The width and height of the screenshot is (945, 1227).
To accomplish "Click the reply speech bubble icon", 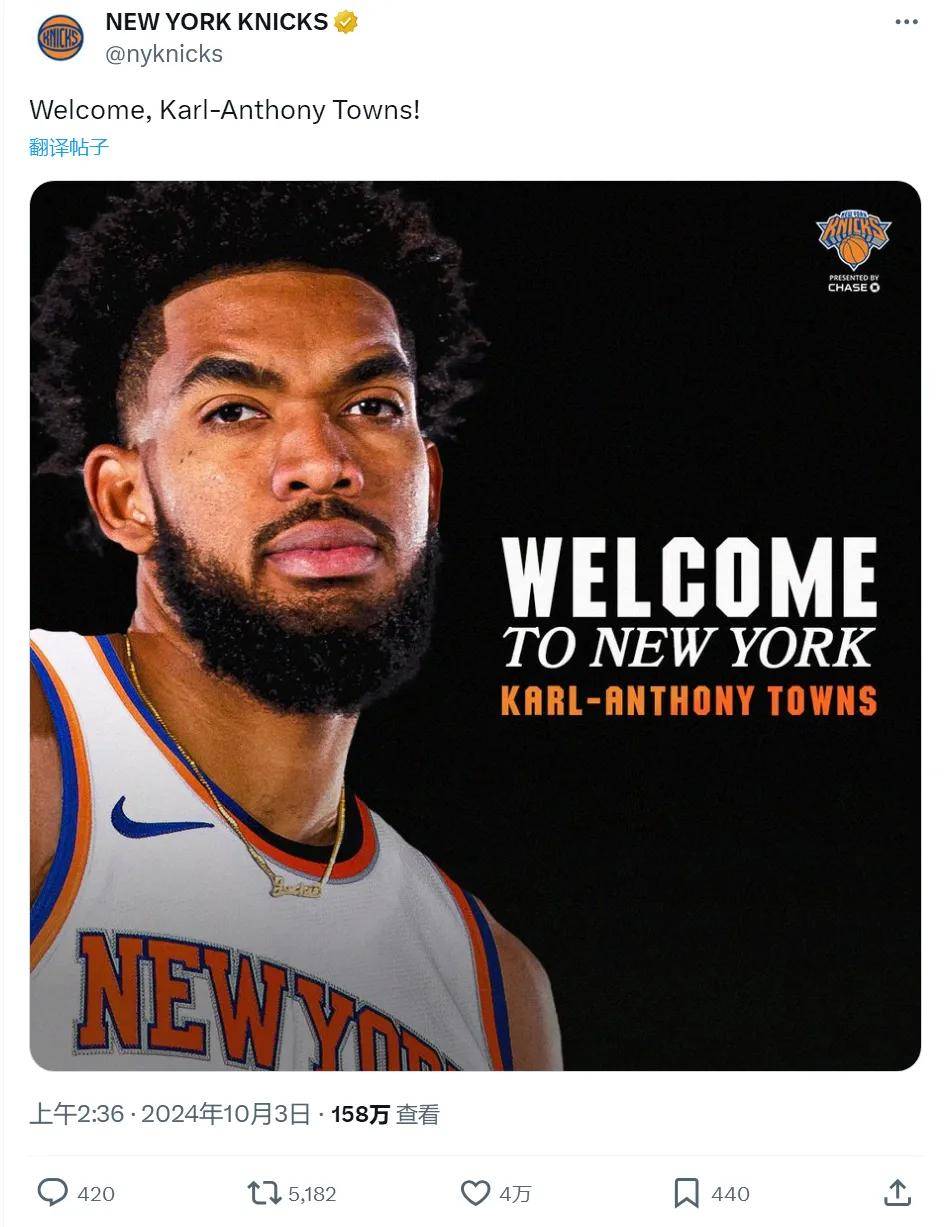I will [52, 1192].
